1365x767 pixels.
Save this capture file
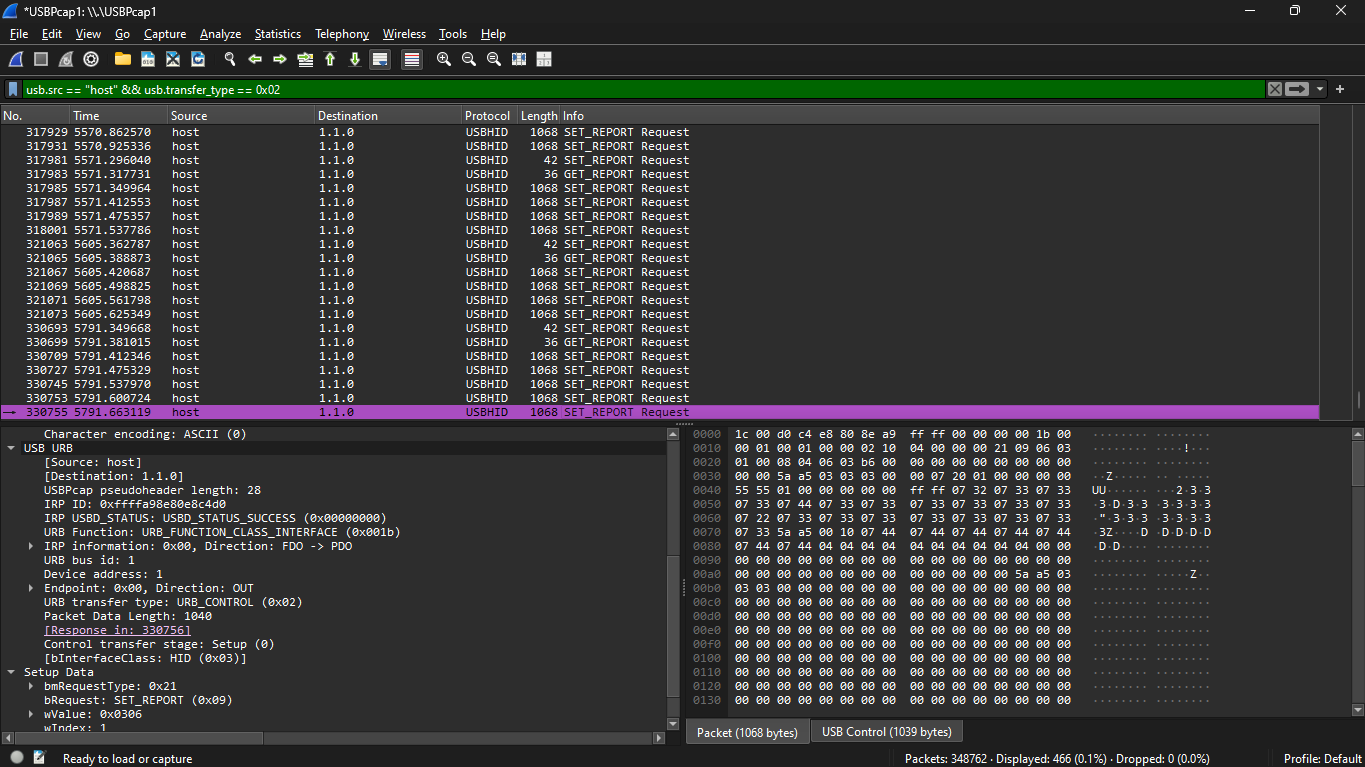pos(148,59)
